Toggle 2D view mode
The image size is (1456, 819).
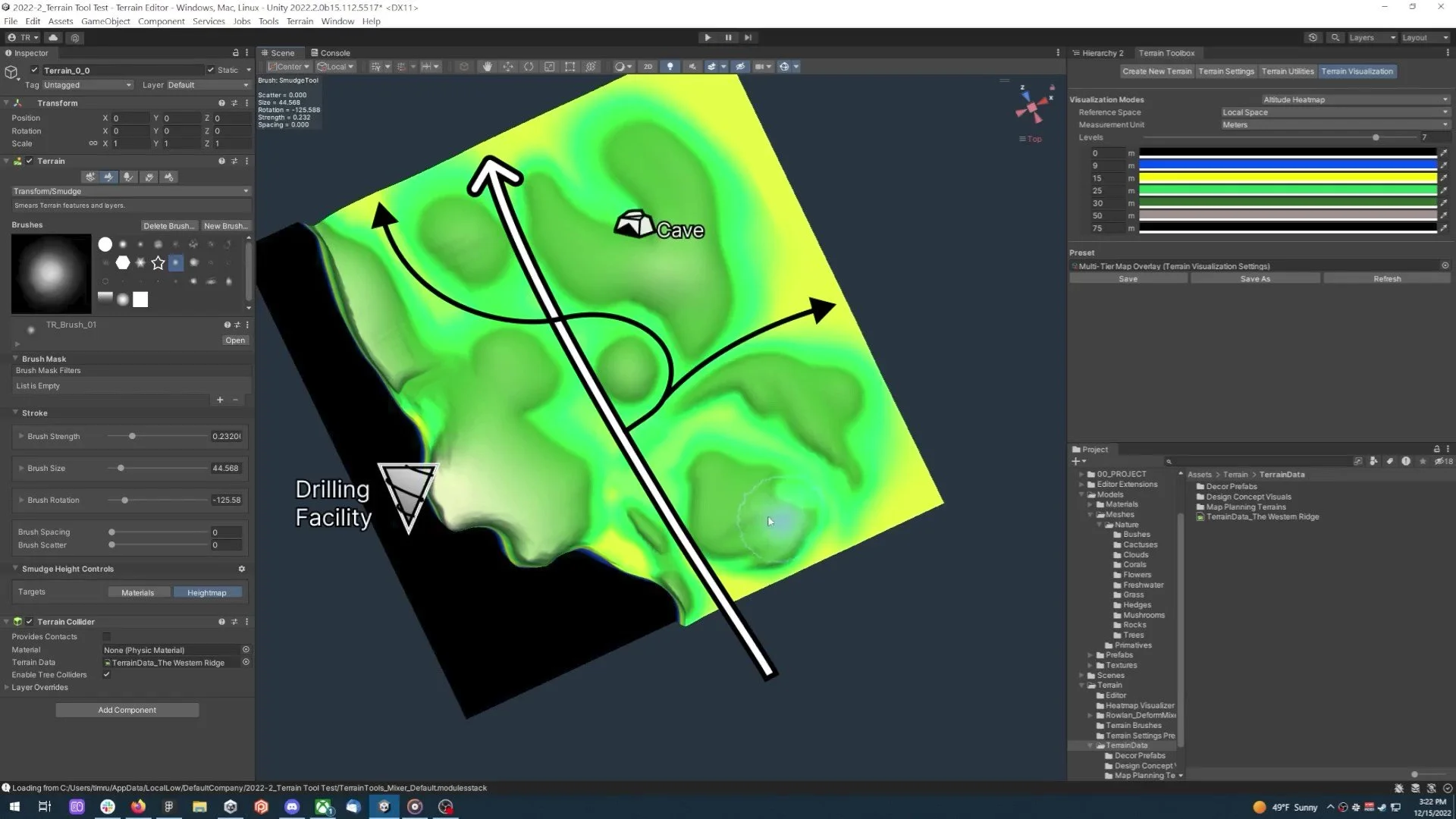click(648, 67)
